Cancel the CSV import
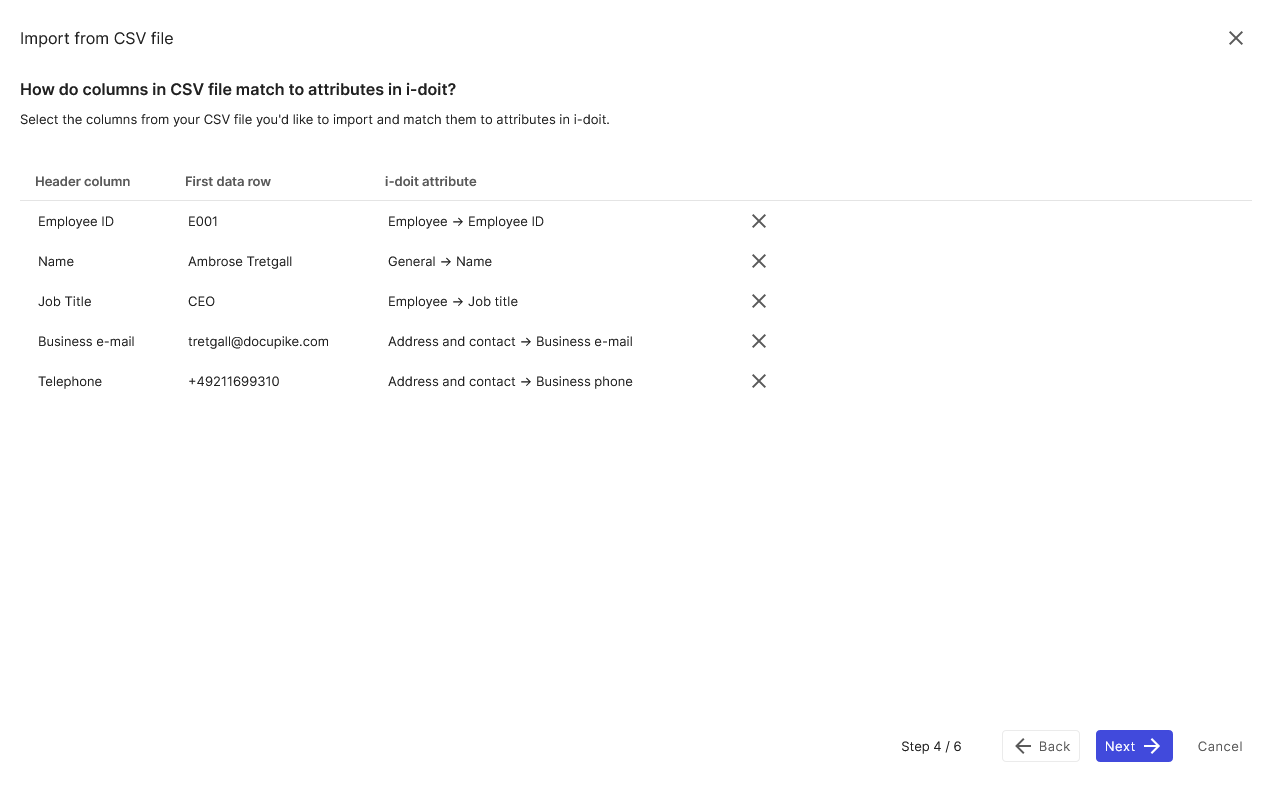The height and width of the screenshot is (786, 1267). (1220, 746)
